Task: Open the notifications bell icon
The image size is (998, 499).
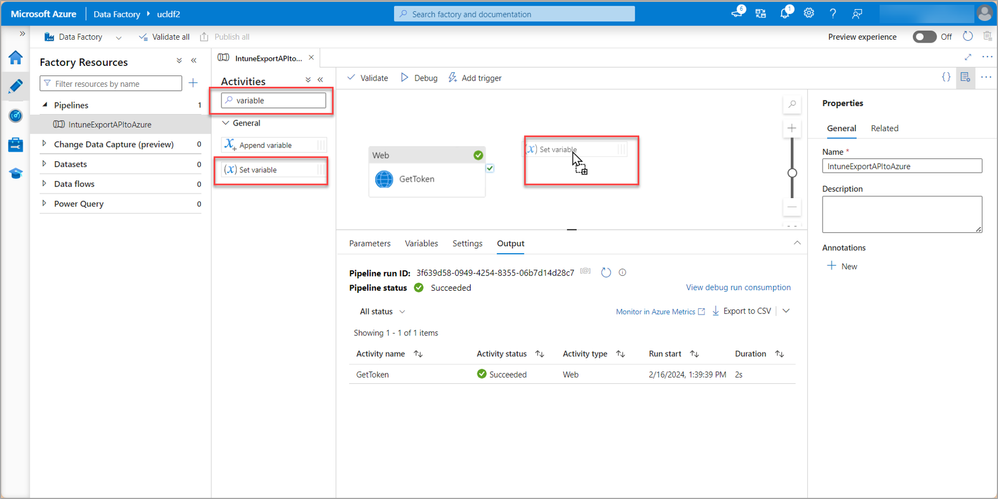Action: (785, 13)
